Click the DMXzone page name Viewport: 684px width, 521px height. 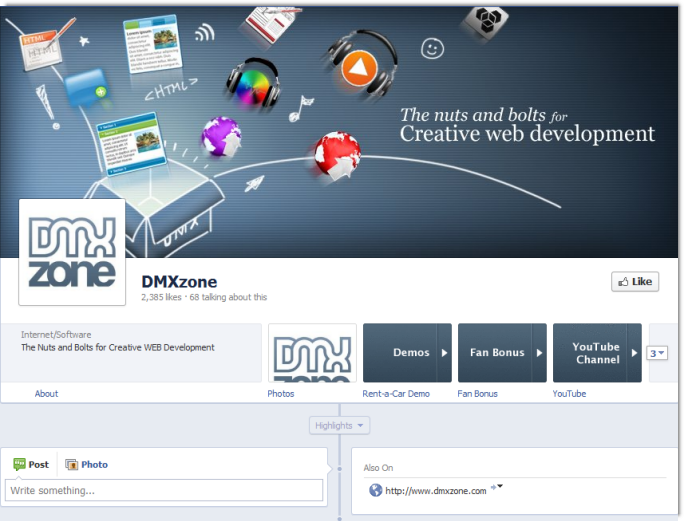coord(179,282)
